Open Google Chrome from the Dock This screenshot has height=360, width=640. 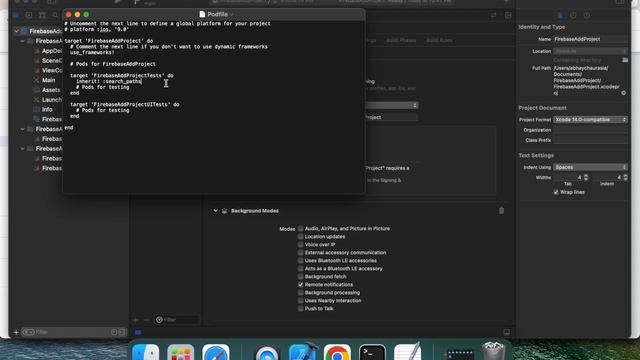coord(337,352)
